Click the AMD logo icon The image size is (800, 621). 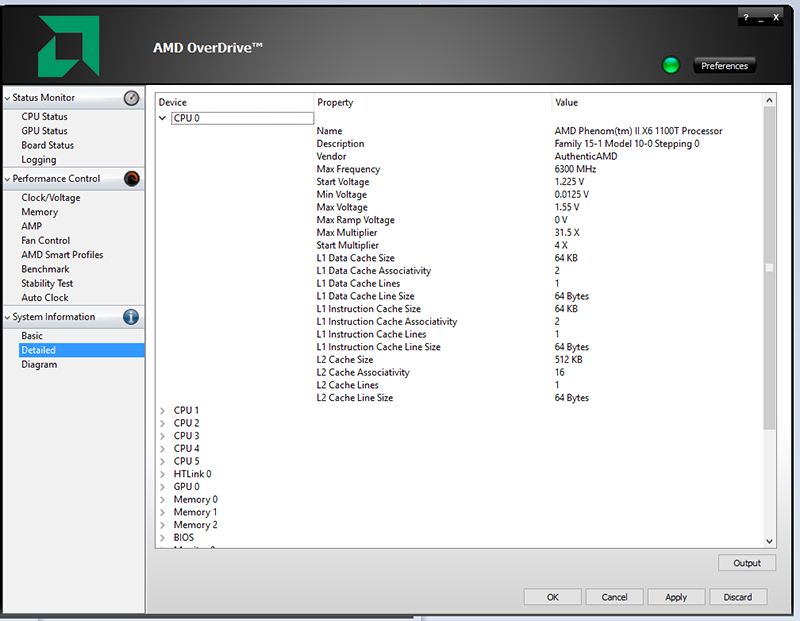click(x=69, y=46)
